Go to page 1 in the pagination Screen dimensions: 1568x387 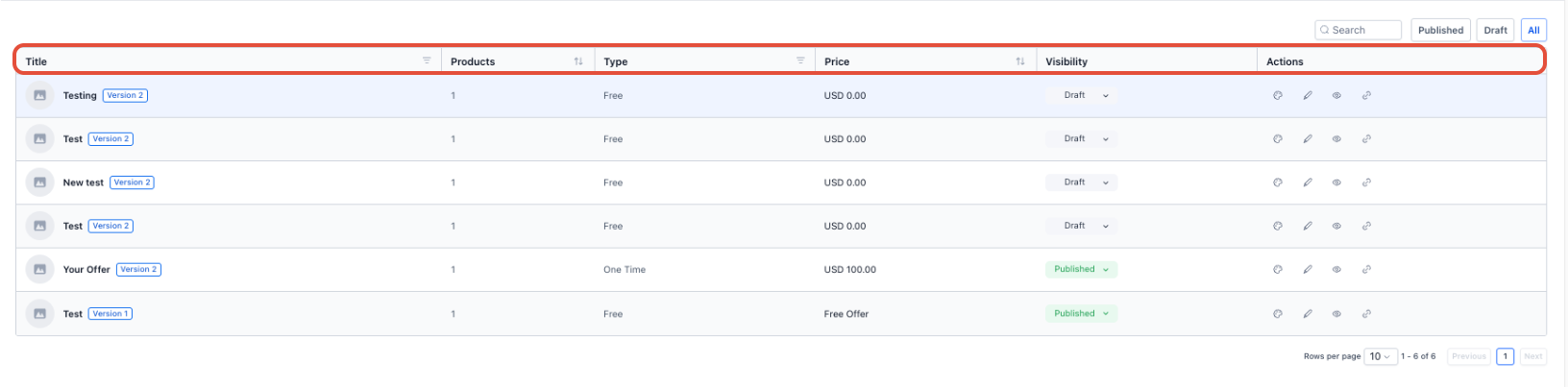1506,356
